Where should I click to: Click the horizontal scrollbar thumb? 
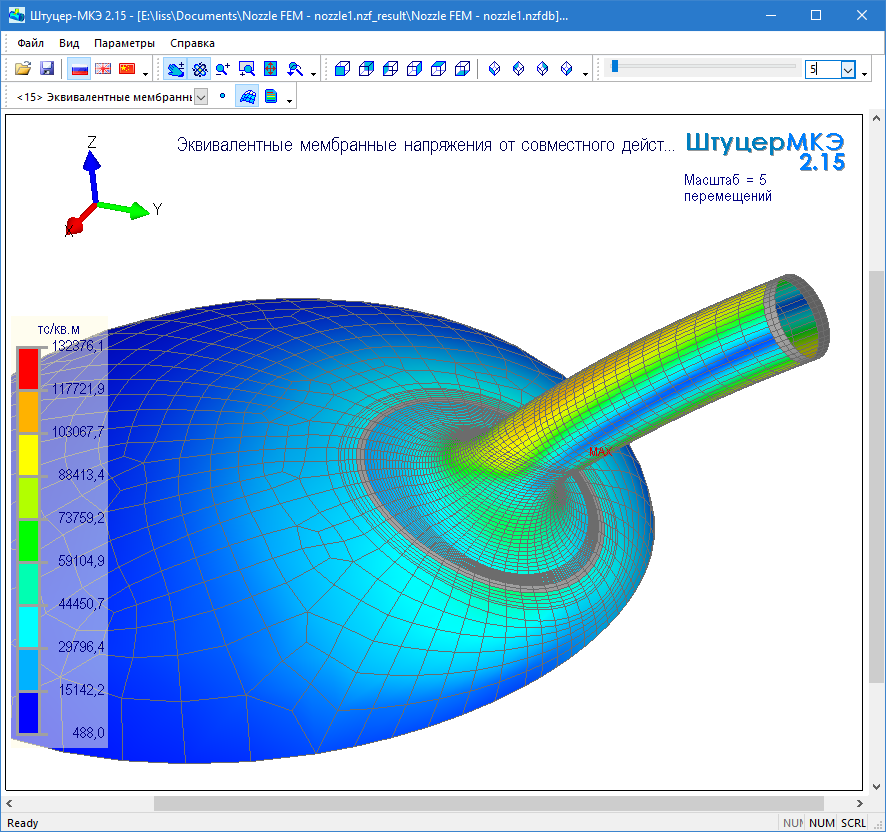[x=489, y=803]
